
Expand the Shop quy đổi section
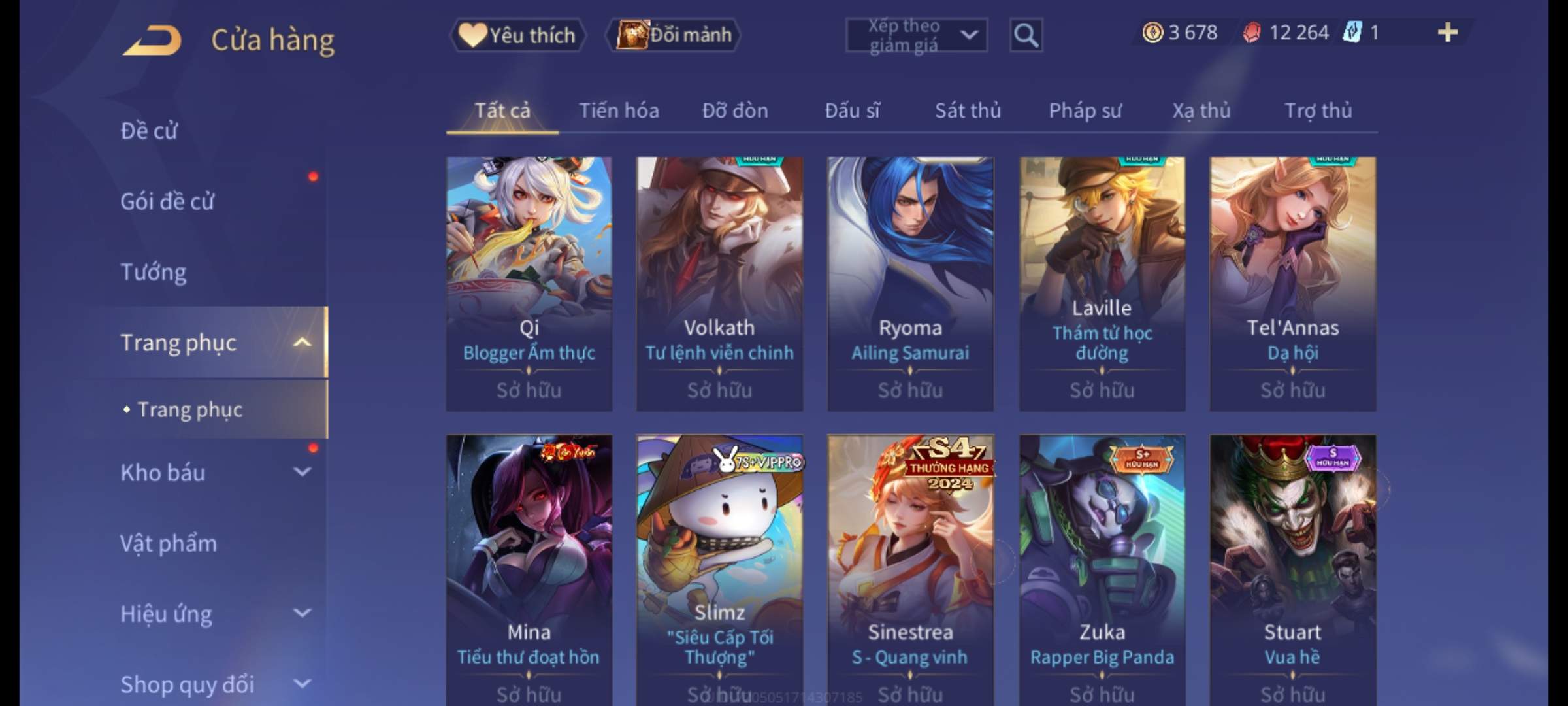pos(302,684)
